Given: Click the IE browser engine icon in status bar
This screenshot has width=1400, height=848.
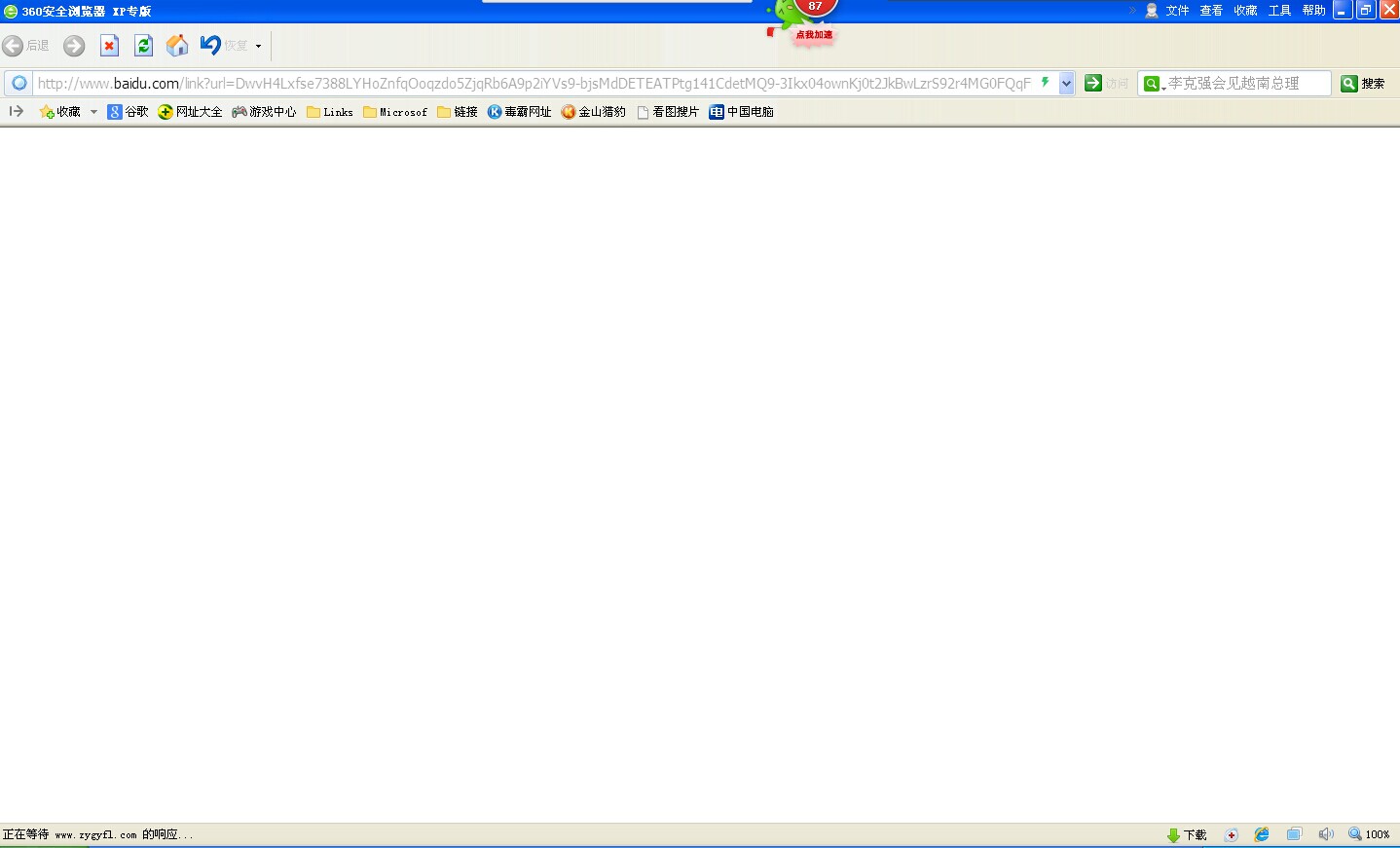Looking at the screenshot, I should pos(1262,834).
